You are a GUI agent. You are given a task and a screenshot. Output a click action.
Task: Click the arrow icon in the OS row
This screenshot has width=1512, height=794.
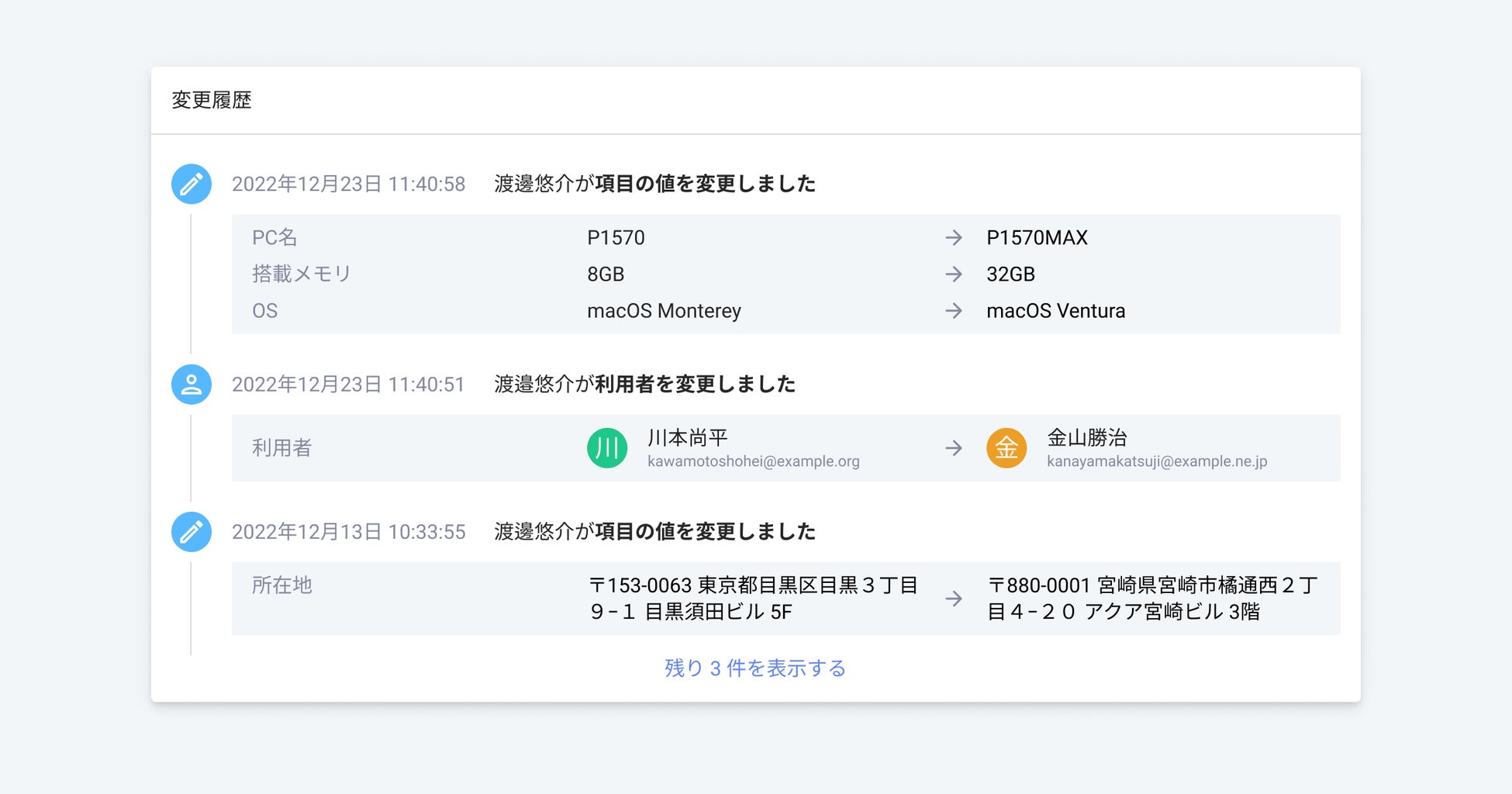(x=954, y=311)
